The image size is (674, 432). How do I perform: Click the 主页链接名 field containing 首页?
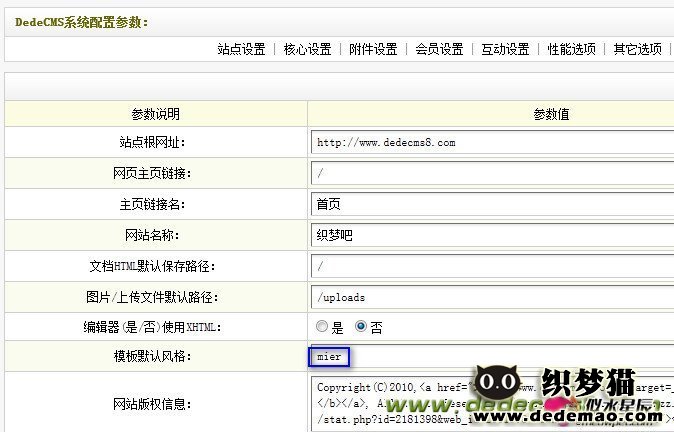[492, 204]
